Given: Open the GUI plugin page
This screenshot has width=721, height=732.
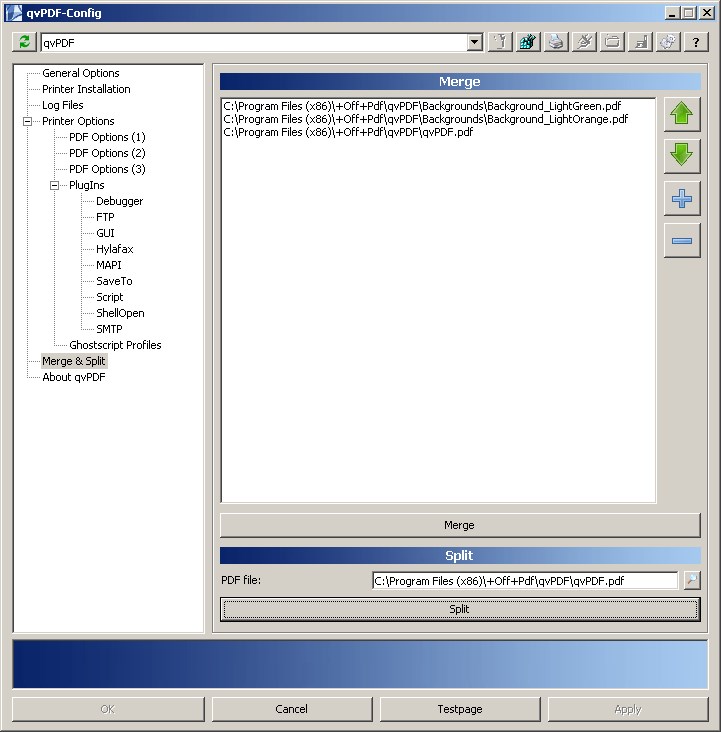Looking at the screenshot, I should 105,233.
